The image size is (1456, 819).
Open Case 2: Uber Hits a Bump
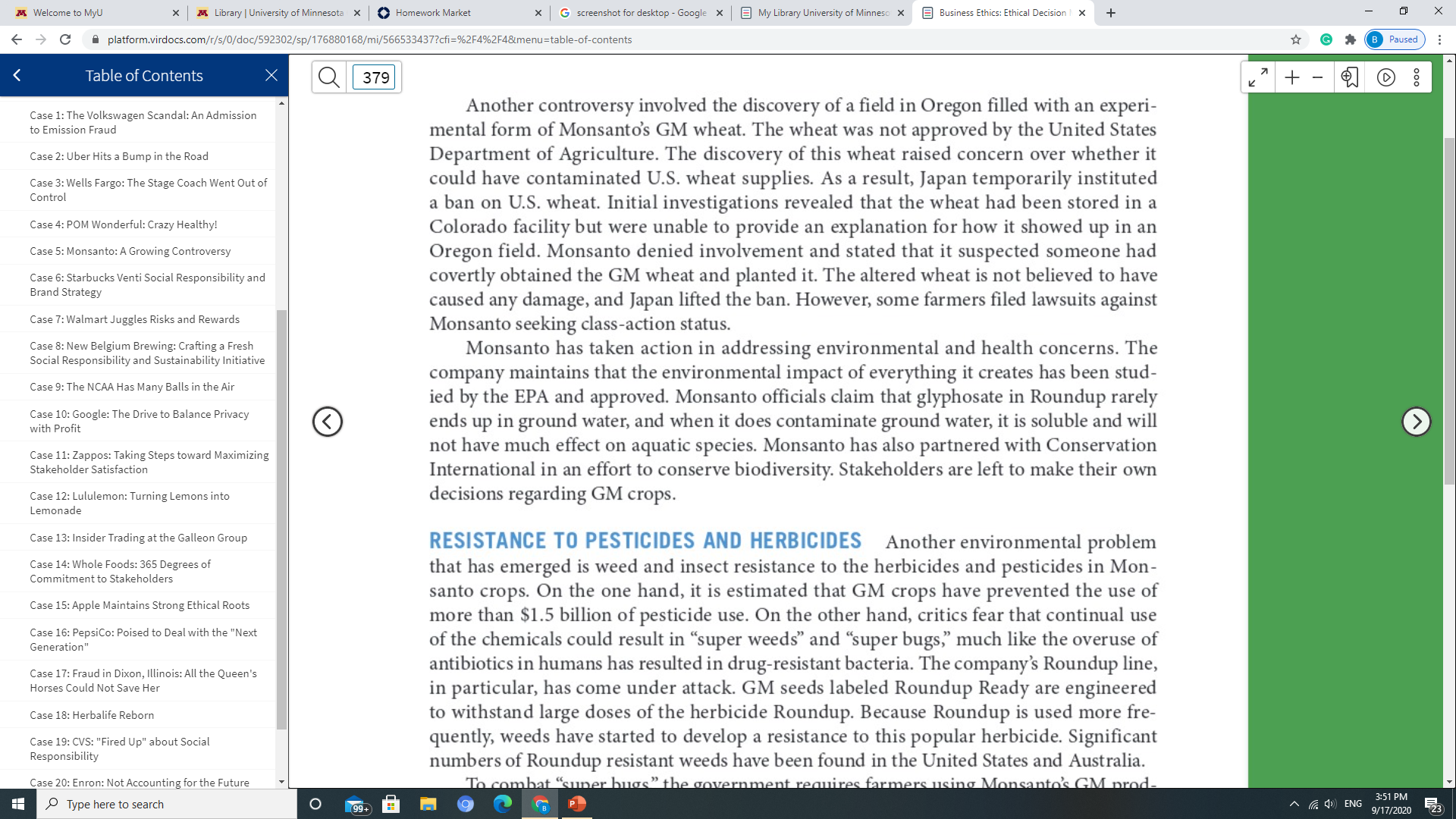[x=119, y=156]
